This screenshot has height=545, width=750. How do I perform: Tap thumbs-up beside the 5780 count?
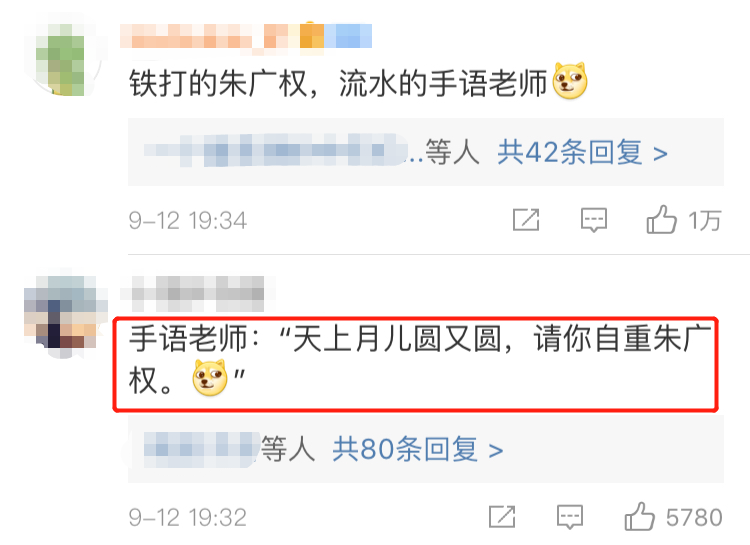click(x=640, y=516)
